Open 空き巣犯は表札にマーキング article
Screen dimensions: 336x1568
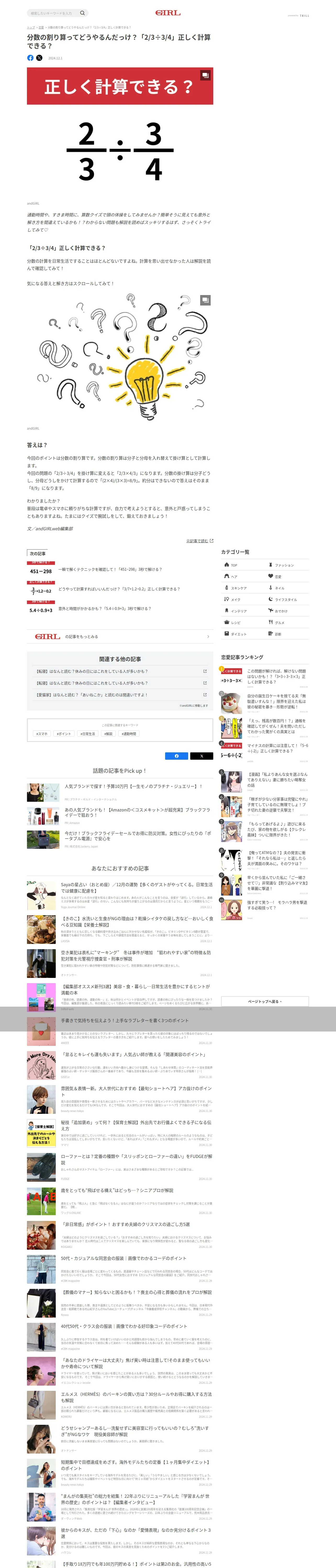click(x=120, y=964)
